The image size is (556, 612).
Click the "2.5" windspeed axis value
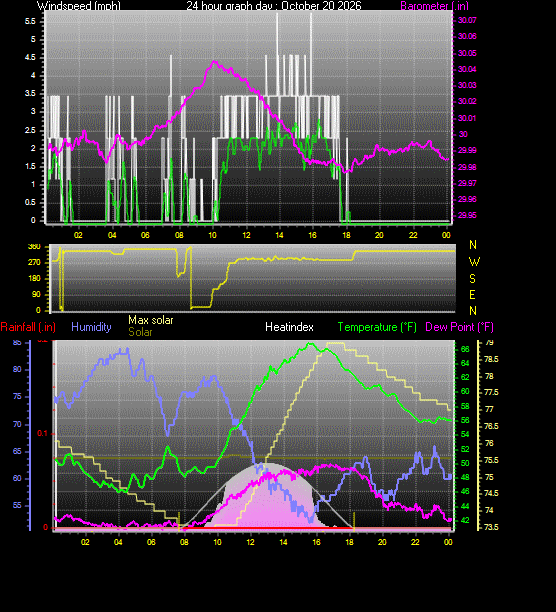click(x=30, y=130)
